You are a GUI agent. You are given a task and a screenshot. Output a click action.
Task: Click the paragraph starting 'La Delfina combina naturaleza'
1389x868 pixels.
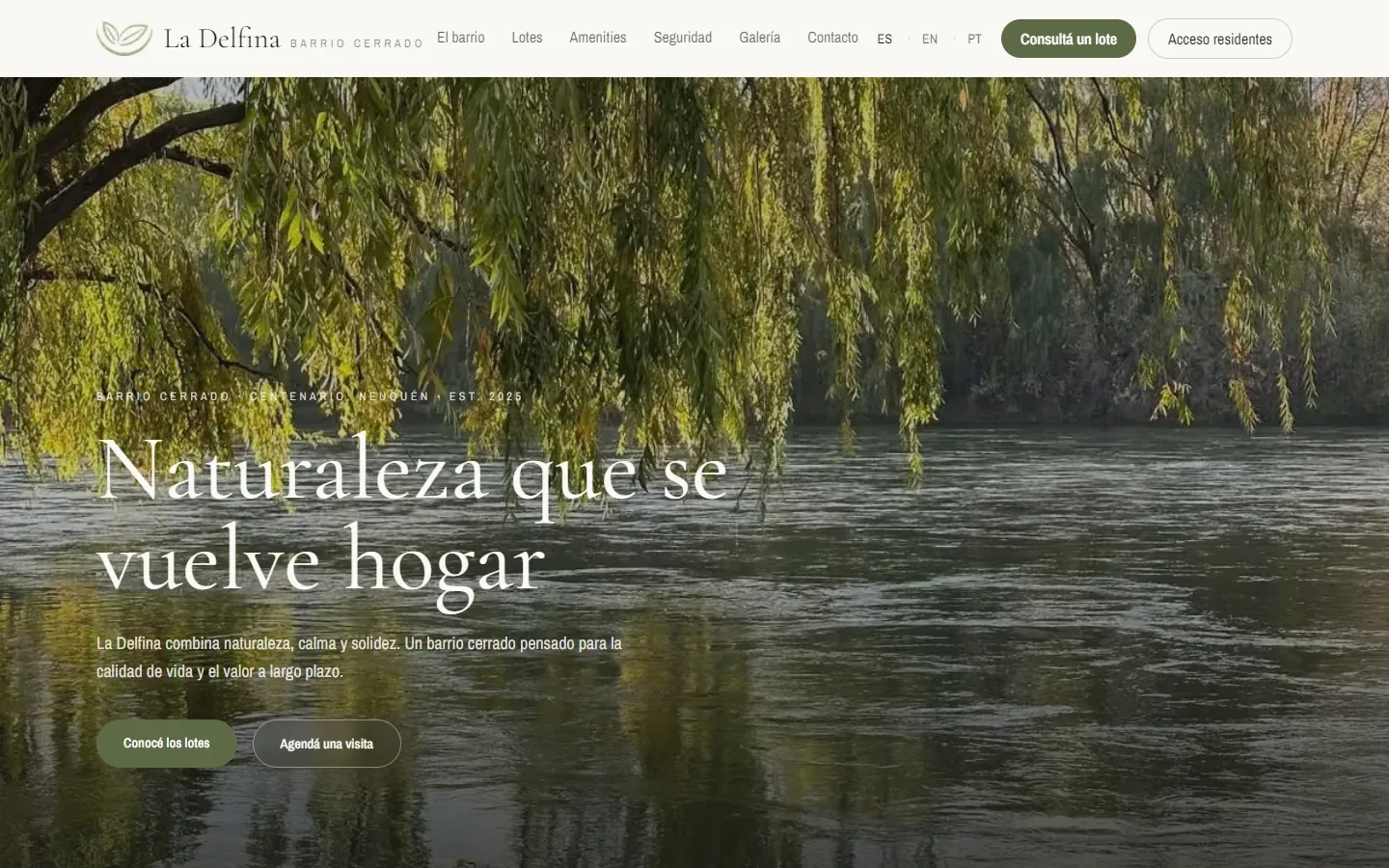tap(359, 657)
